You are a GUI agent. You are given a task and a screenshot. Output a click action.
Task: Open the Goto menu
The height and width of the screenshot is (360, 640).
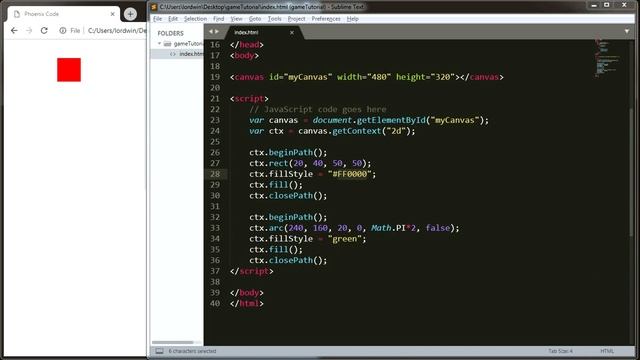point(255,19)
